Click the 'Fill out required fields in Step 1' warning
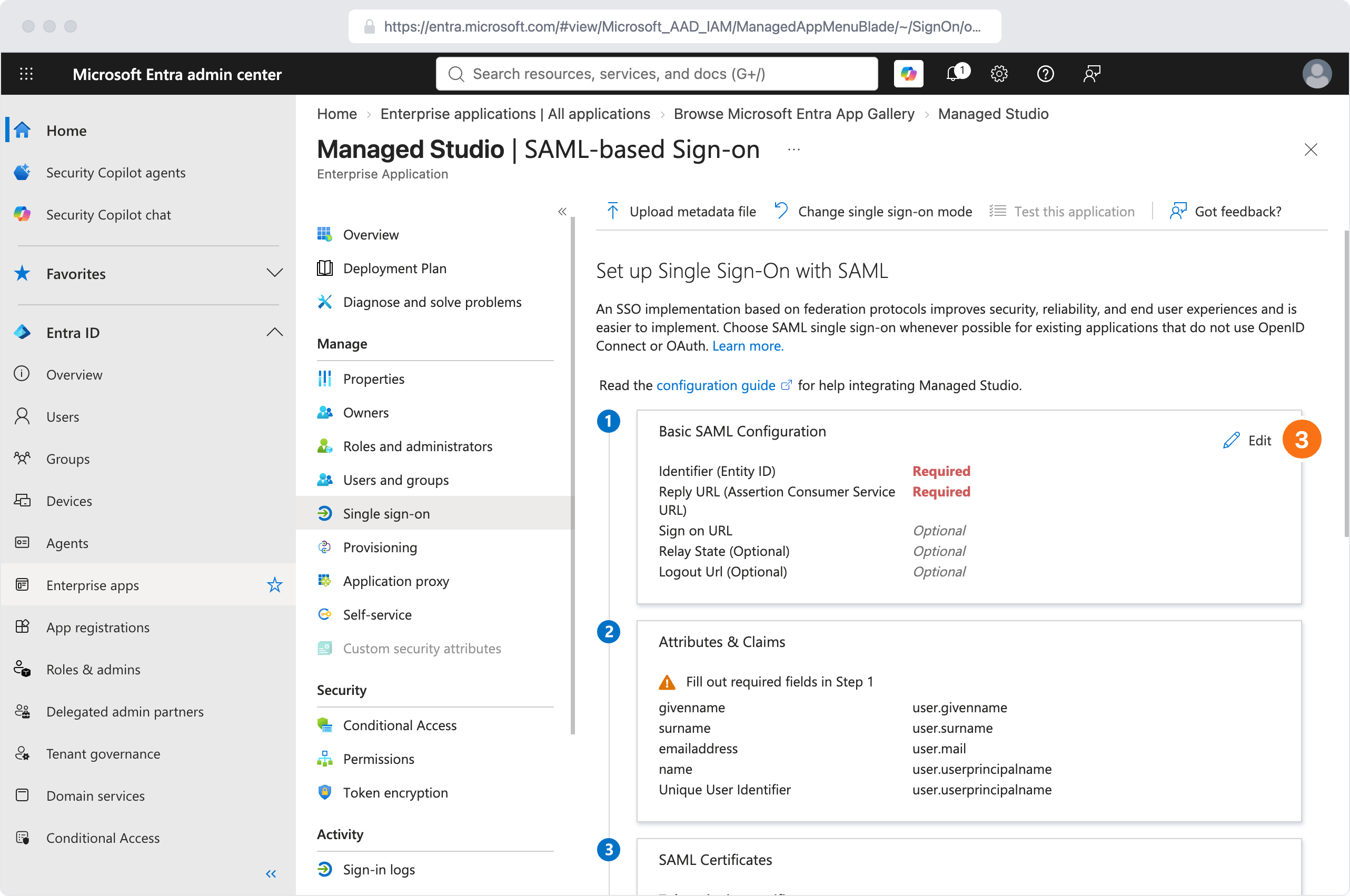 [767, 682]
